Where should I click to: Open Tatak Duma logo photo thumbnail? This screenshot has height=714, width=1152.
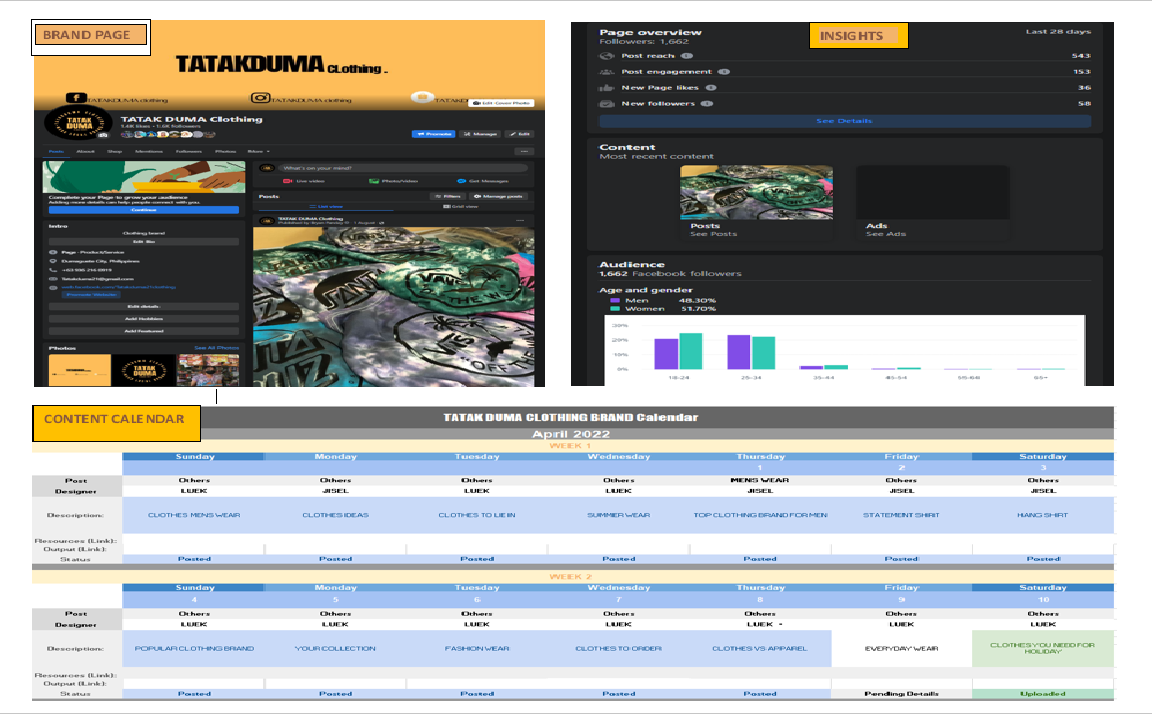(144, 370)
